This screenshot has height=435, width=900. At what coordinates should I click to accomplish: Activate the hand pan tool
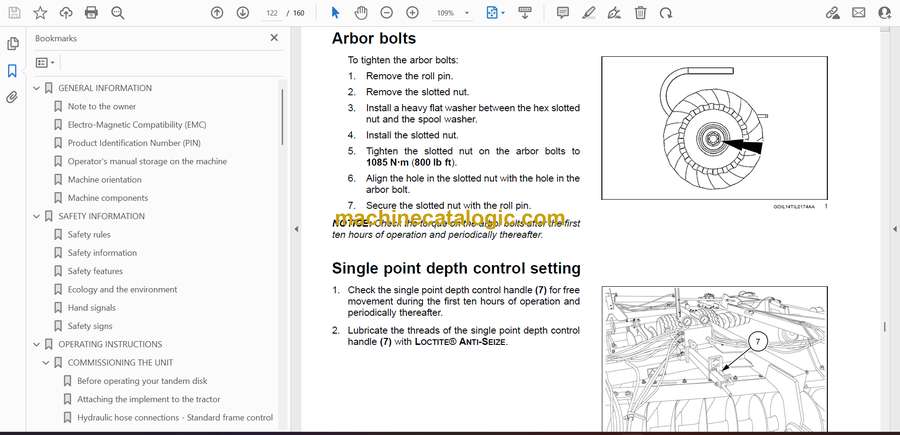[x=361, y=13]
